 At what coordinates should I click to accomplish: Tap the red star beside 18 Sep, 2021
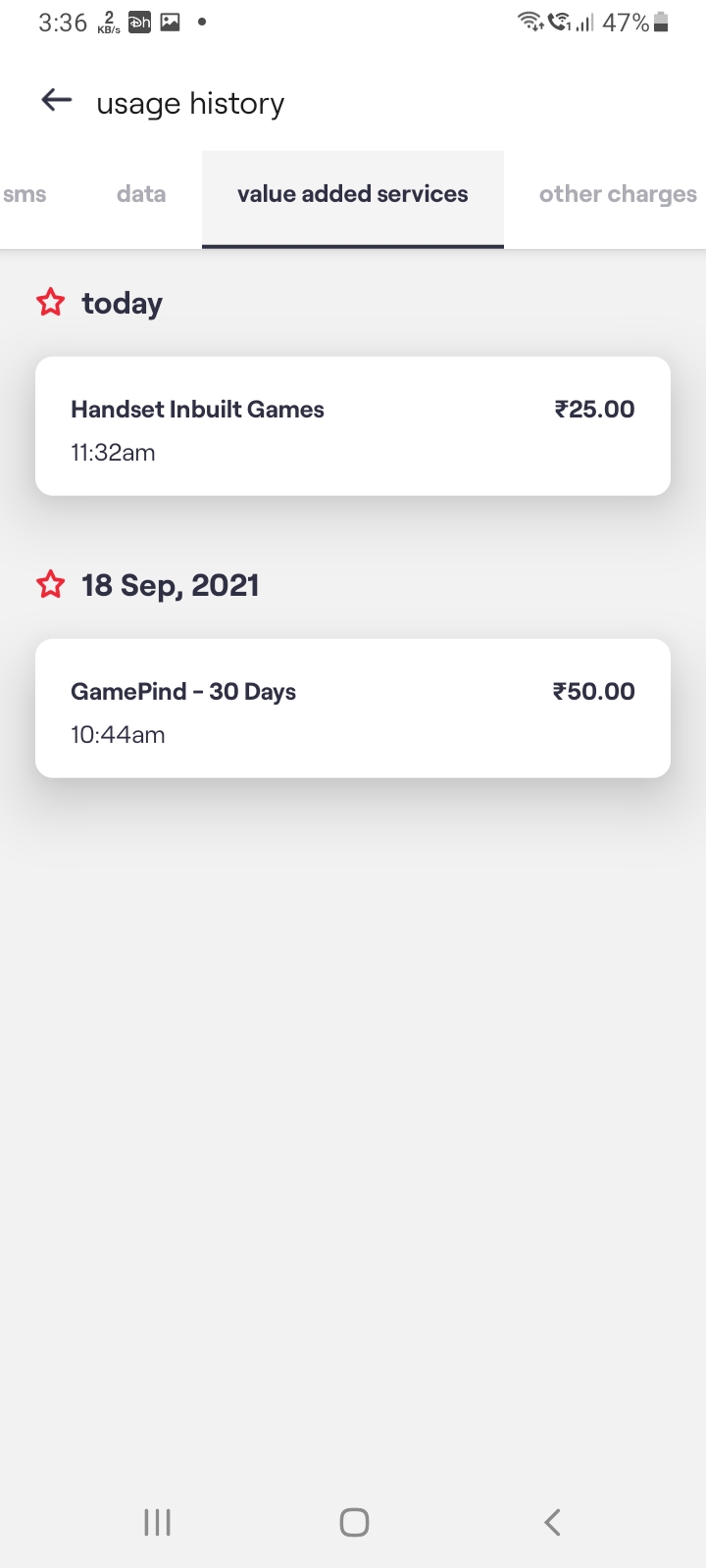click(x=51, y=585)
